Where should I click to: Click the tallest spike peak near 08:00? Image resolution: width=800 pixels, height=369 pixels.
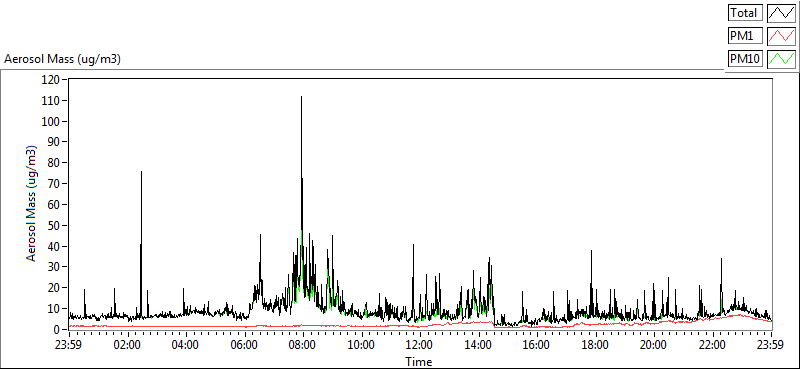(301, 96)
